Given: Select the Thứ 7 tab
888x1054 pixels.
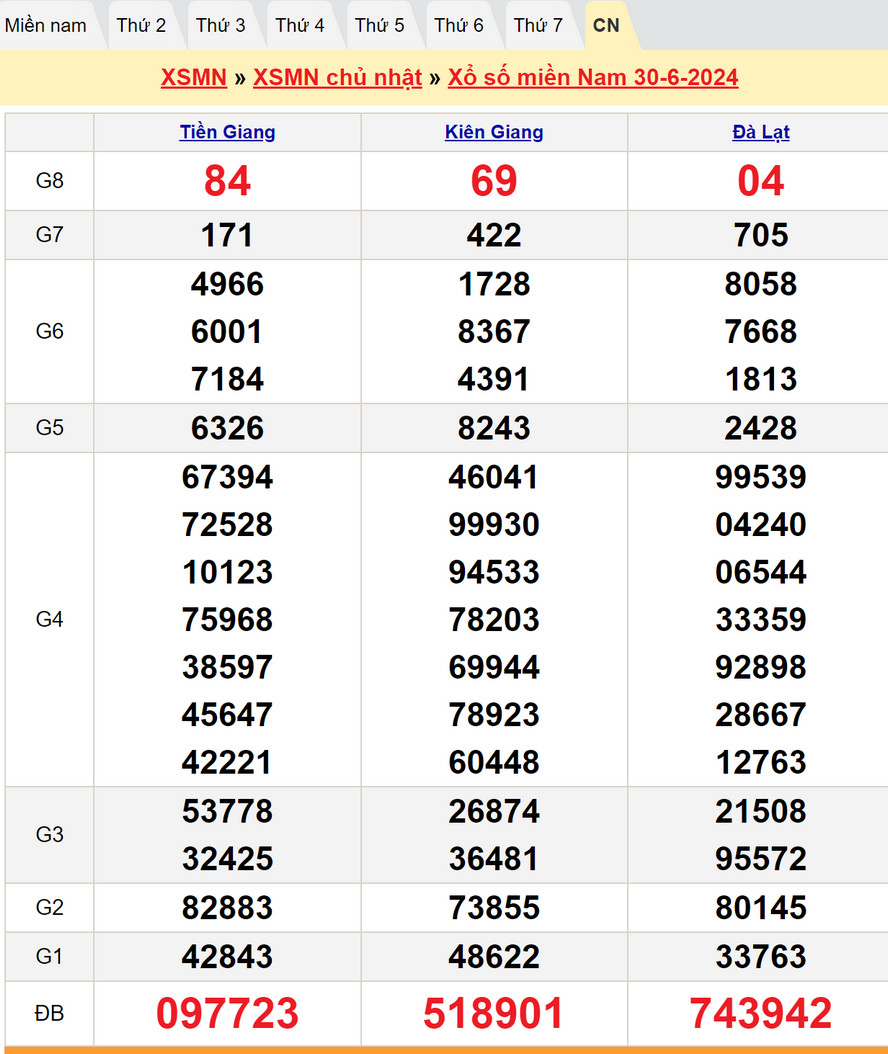Looking at the screenshot, I should [538, 25].
